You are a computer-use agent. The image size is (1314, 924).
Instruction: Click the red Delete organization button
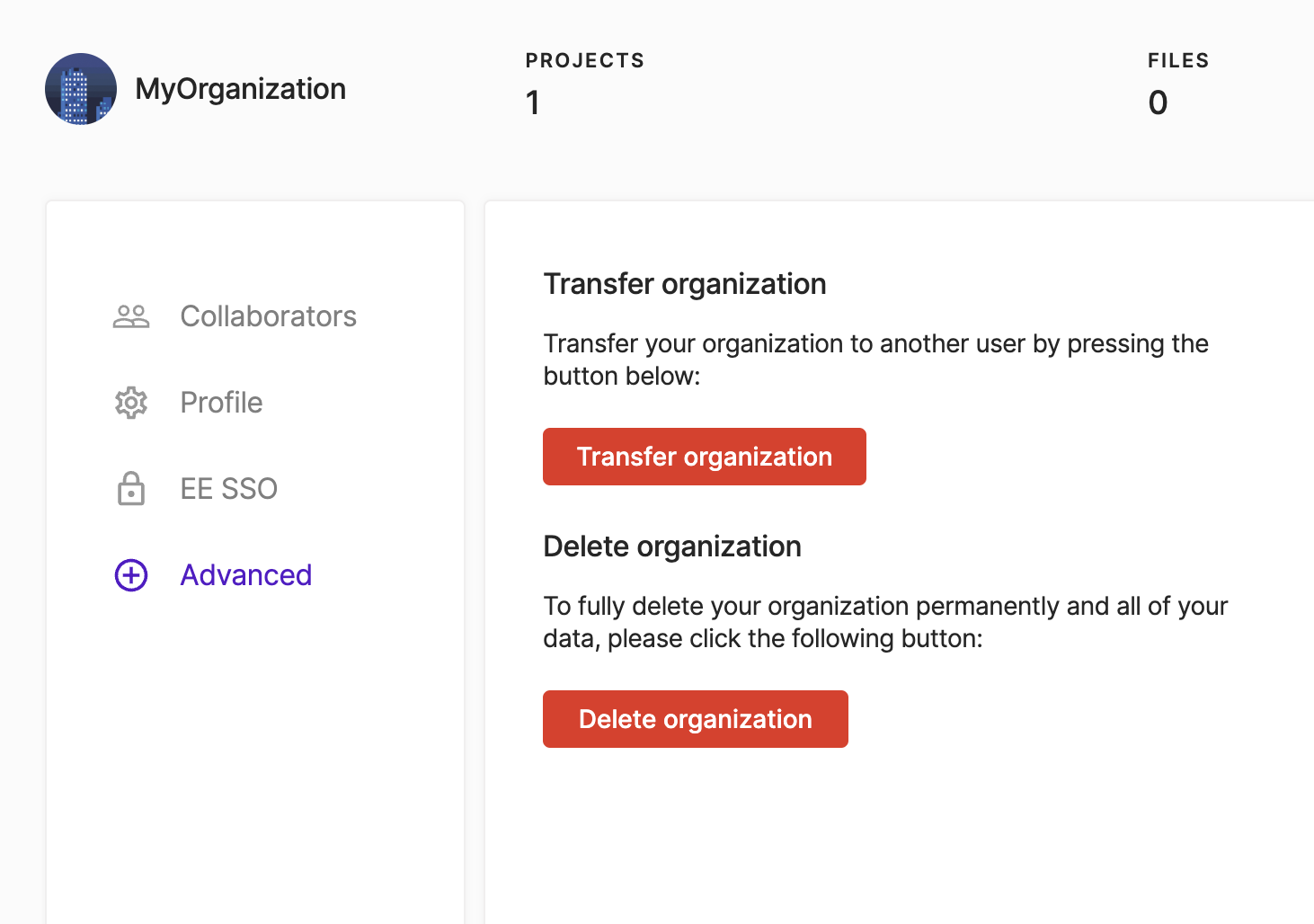click(696, 719)
